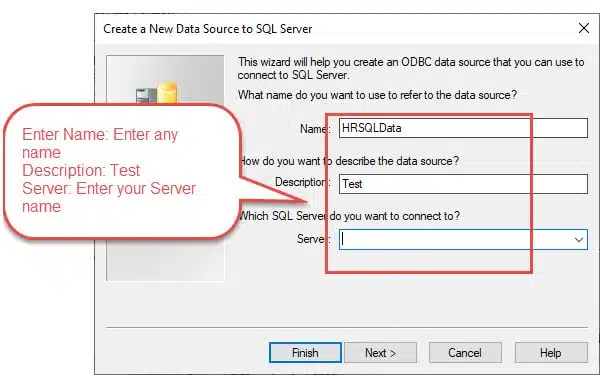Click the Description field containing Test
This screenshot has height=375, width=600.
click(463, 184)
